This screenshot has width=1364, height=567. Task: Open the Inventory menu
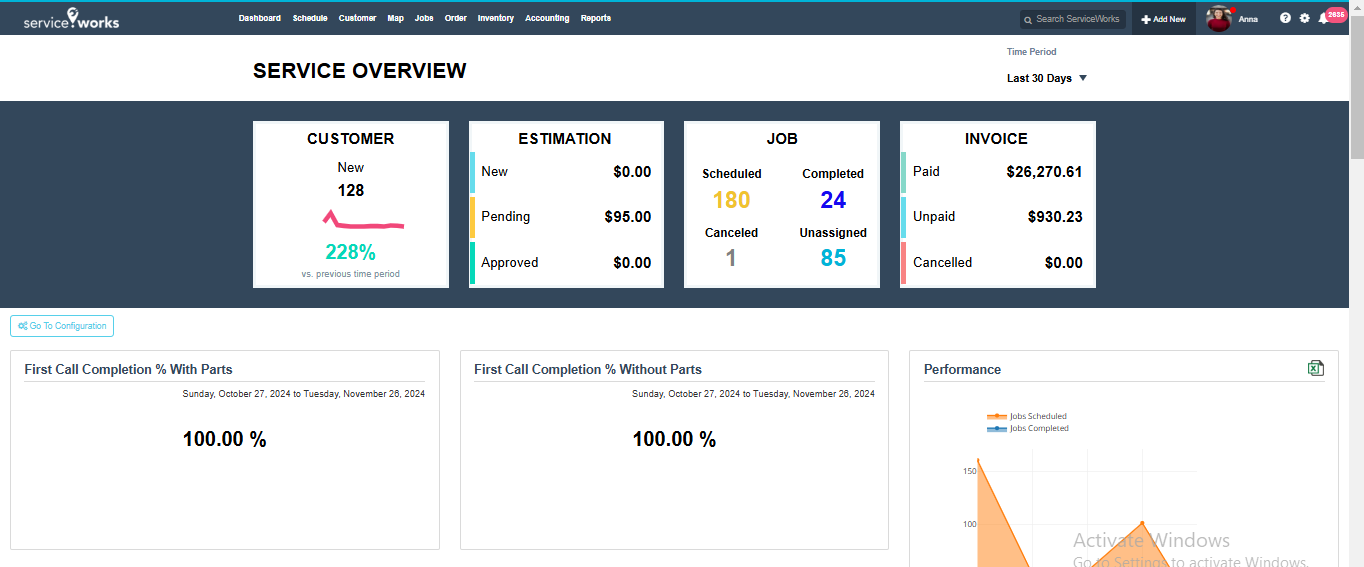[x=496, y=18]
